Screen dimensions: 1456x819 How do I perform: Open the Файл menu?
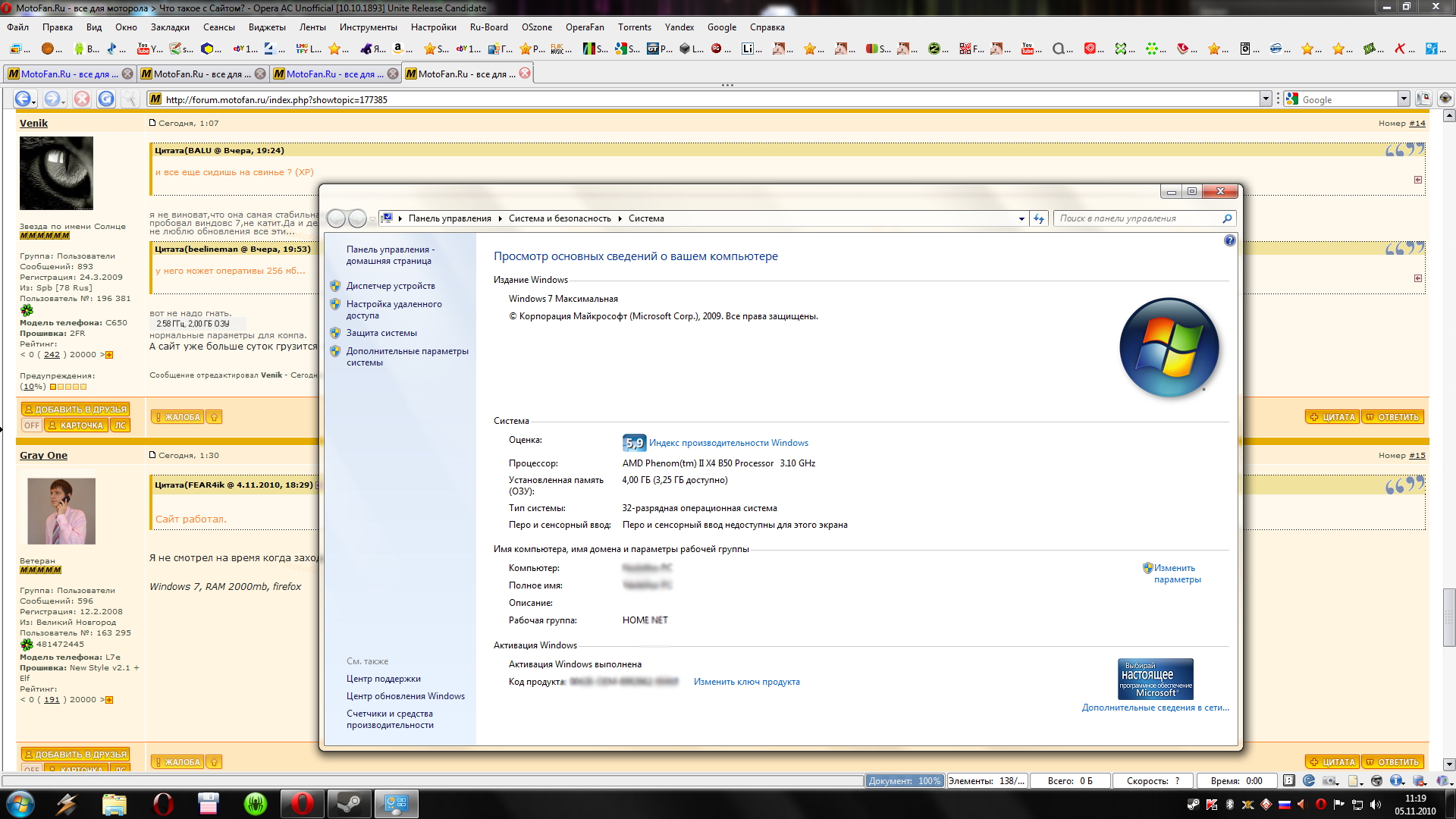18,27
